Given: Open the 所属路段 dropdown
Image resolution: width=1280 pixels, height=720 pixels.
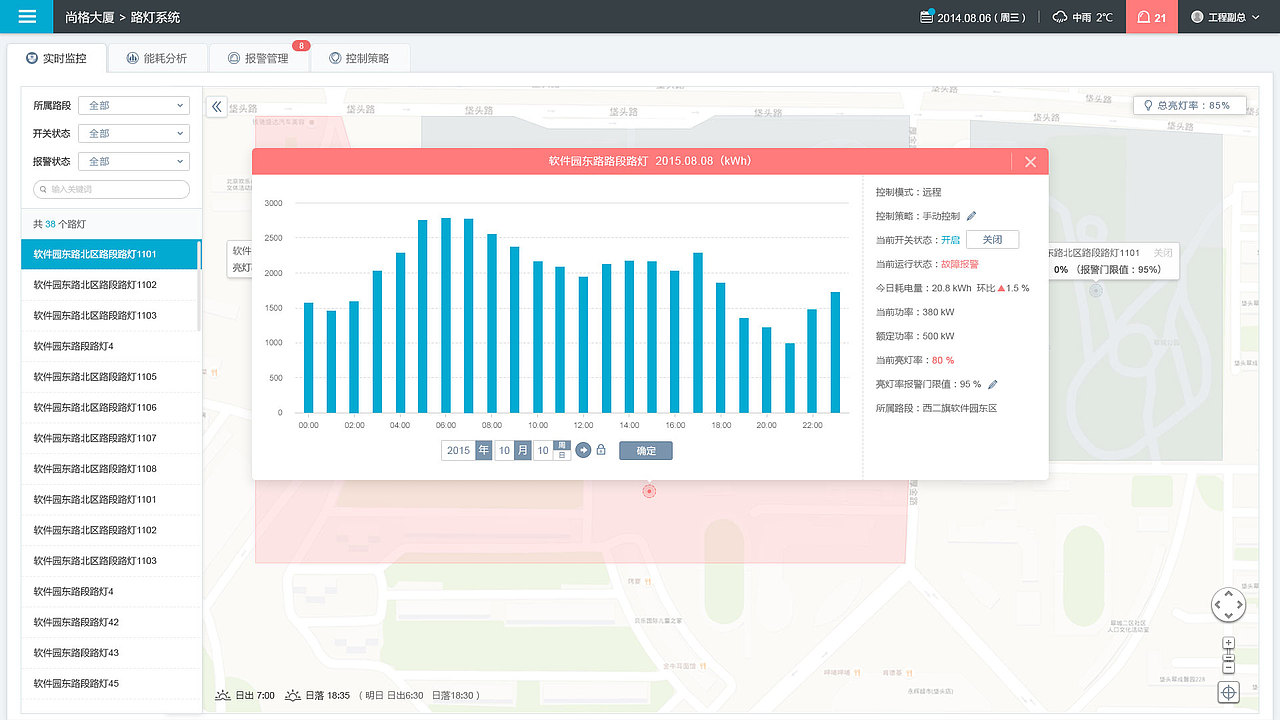Looking at the screenshot, I should [135, 105].
